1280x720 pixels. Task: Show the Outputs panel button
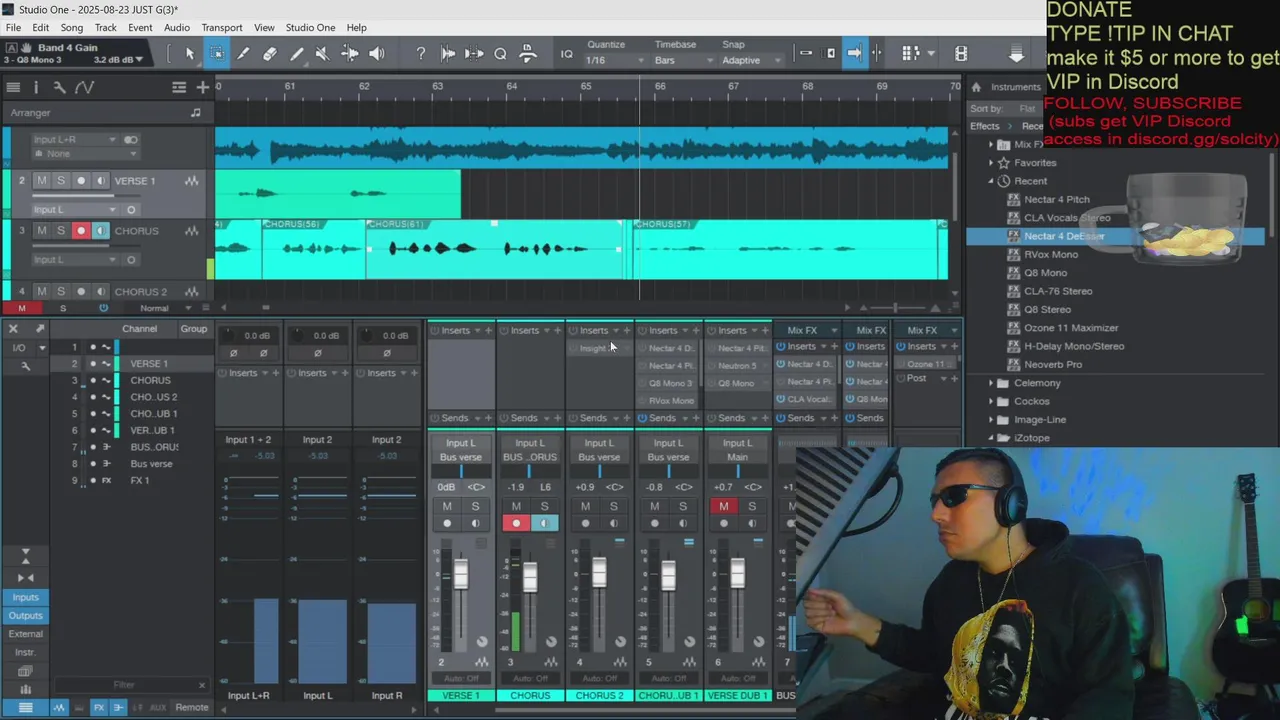pyautogui.click(x=26, y=615)
